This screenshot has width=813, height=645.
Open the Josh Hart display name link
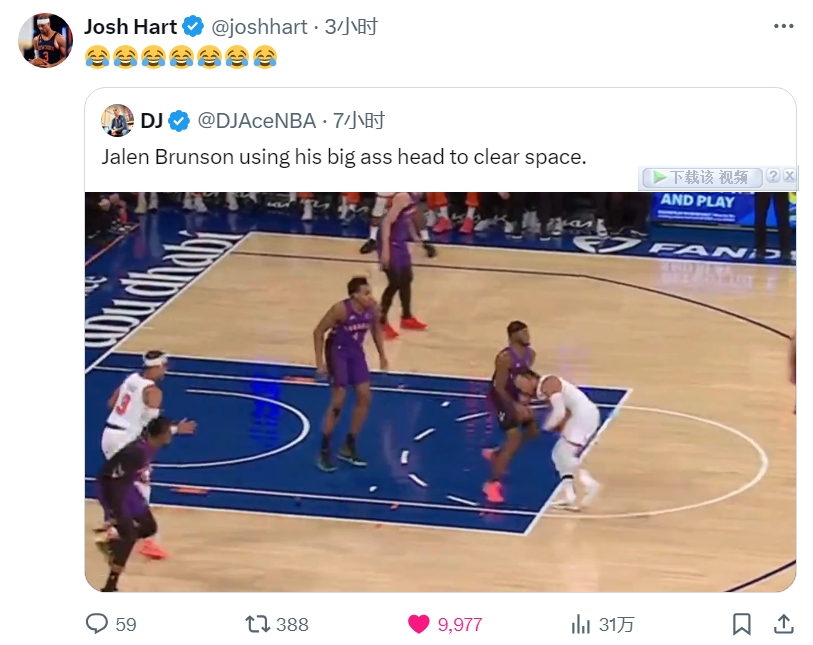130,27
